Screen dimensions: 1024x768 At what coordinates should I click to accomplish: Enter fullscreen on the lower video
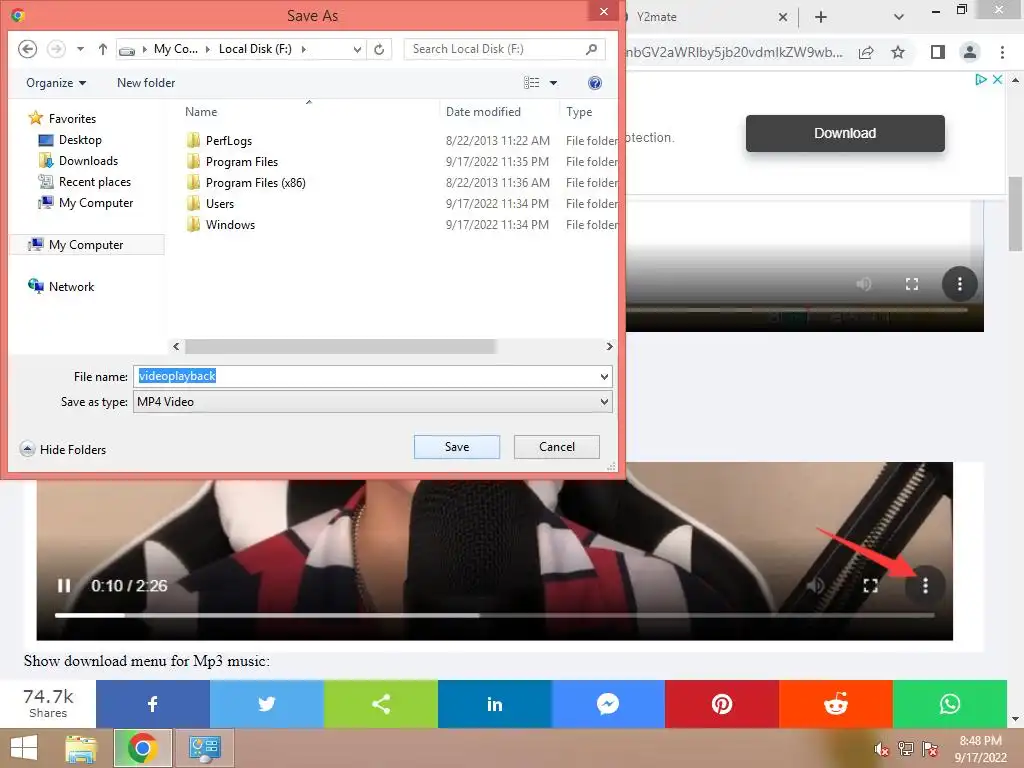click(x=871, y=586)
